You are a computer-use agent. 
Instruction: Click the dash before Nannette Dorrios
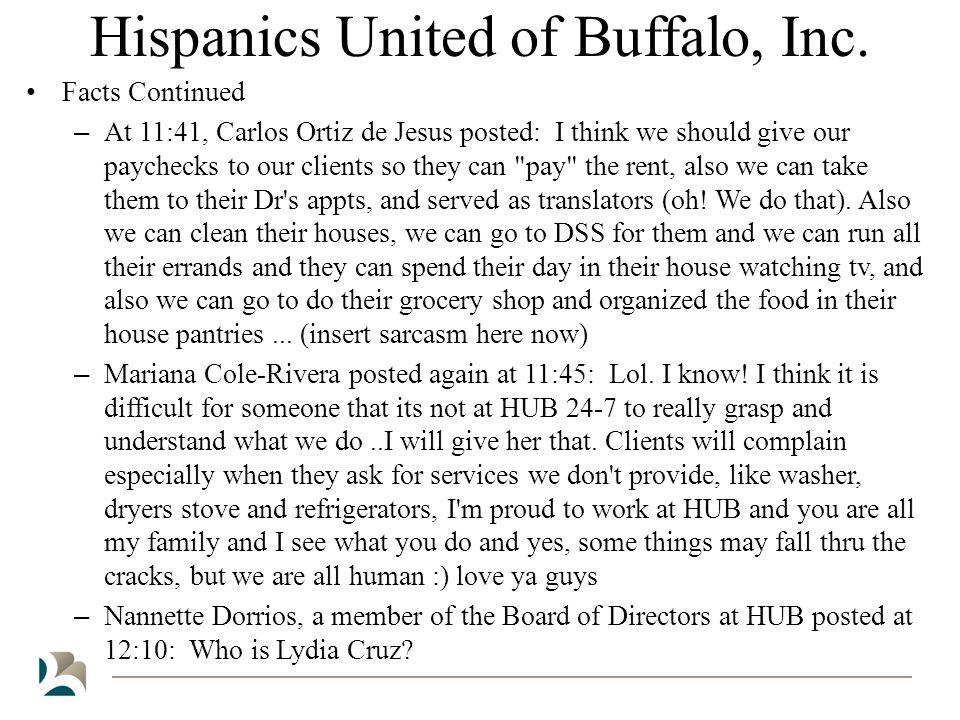[81, 617]
